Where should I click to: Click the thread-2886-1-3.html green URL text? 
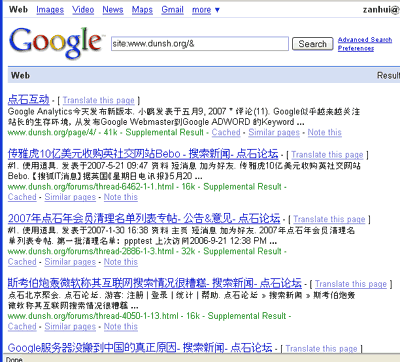91,251
